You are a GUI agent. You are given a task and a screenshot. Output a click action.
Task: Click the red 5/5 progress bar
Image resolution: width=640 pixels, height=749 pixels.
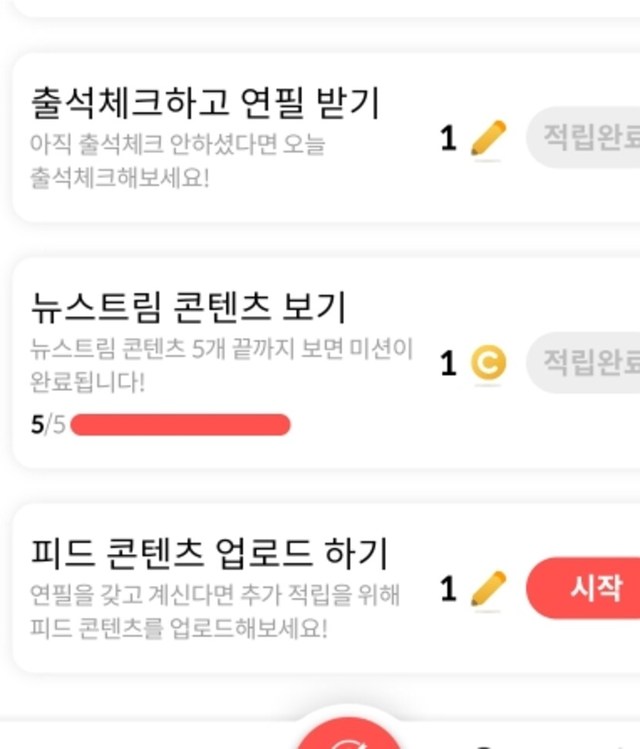(x=181, y=425)
